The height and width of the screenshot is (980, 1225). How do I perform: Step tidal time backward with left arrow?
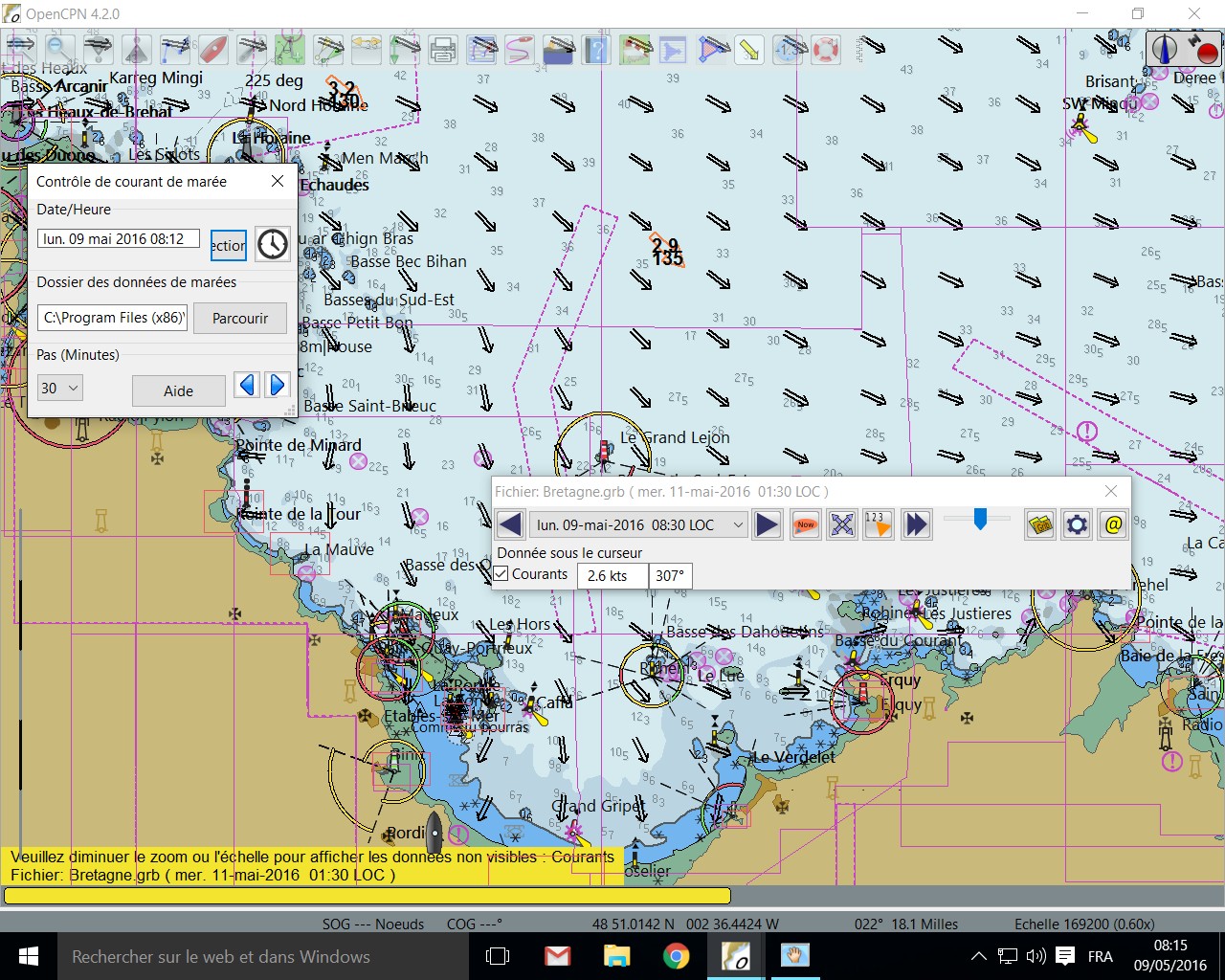point(247,385)
